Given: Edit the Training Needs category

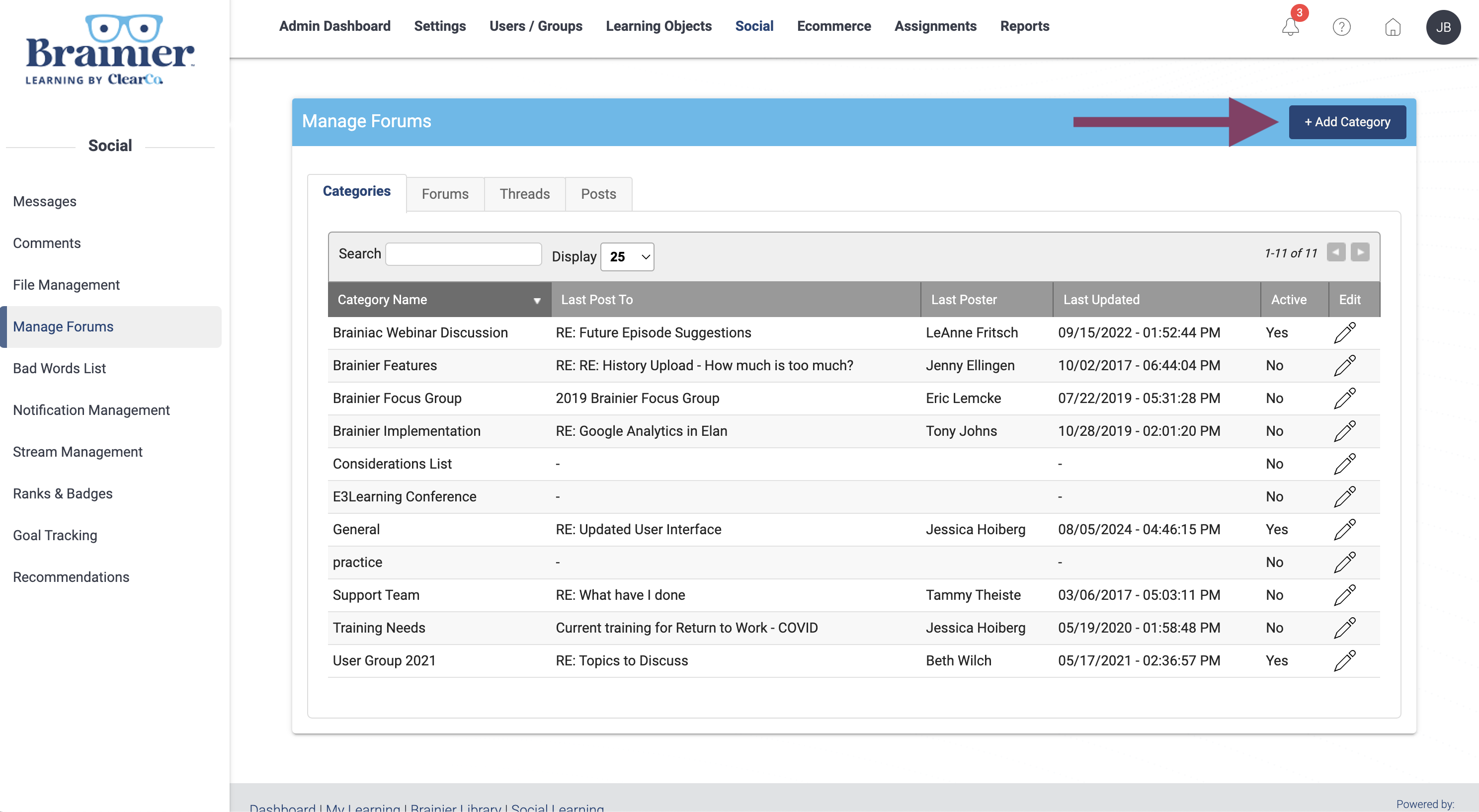Looking at the screenshot, I should point(1344,627).
